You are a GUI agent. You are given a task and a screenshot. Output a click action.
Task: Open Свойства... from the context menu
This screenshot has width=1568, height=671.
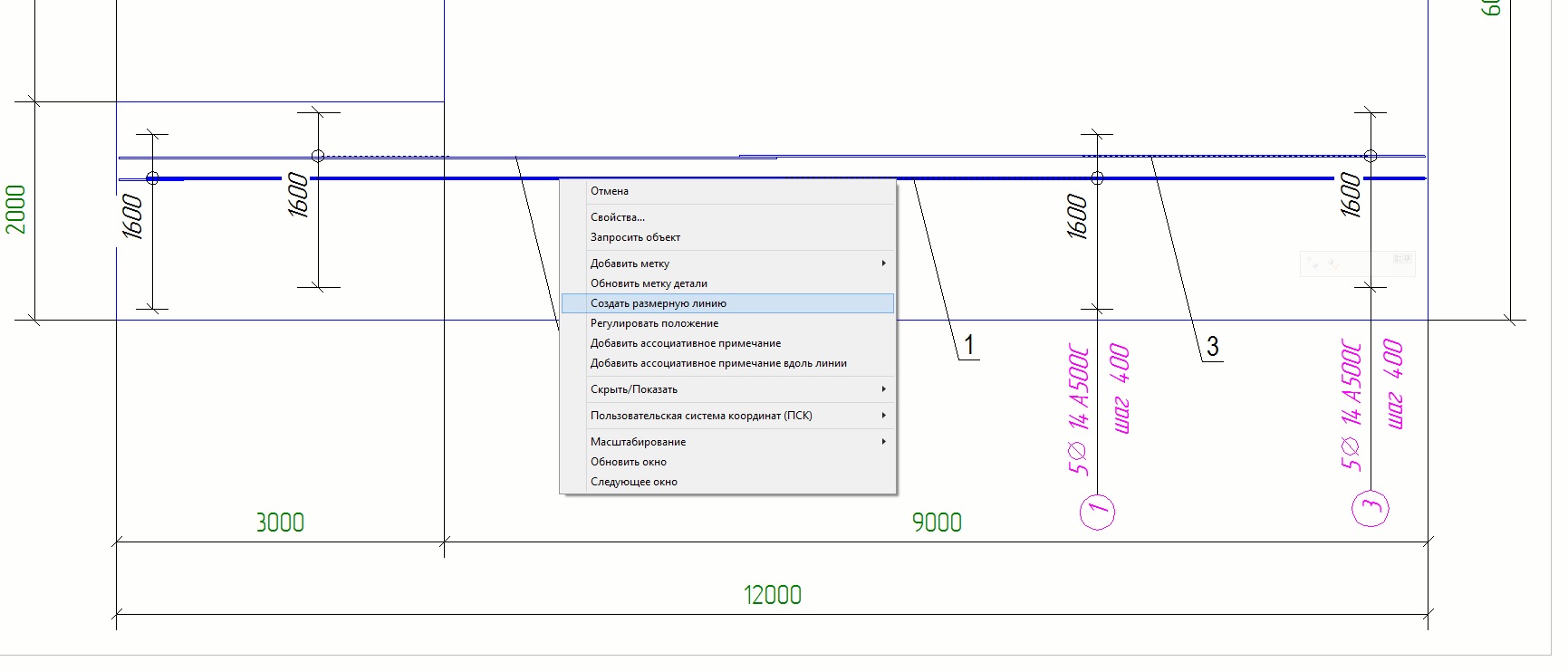[x=618, y=217]
